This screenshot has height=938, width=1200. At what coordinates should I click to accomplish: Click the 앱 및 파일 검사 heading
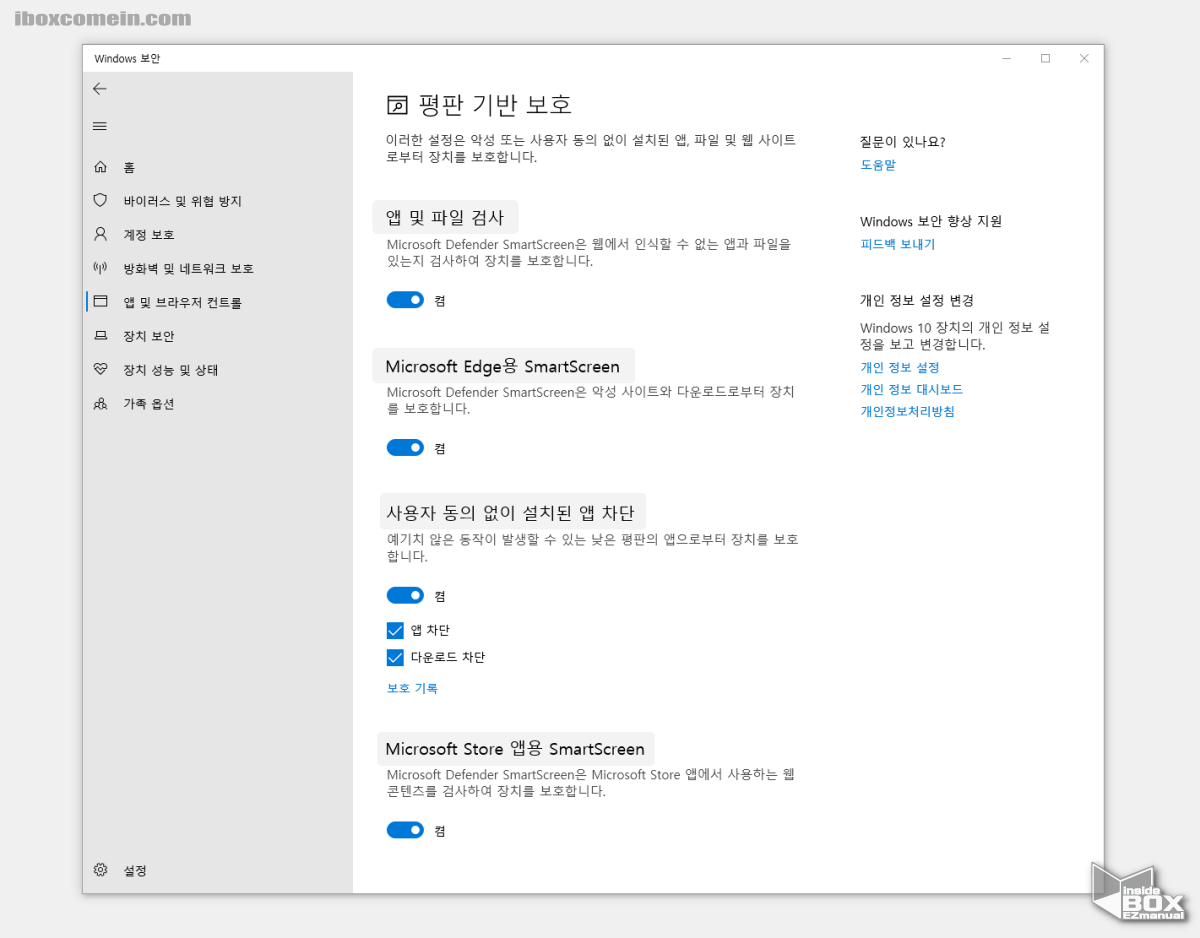446,217
